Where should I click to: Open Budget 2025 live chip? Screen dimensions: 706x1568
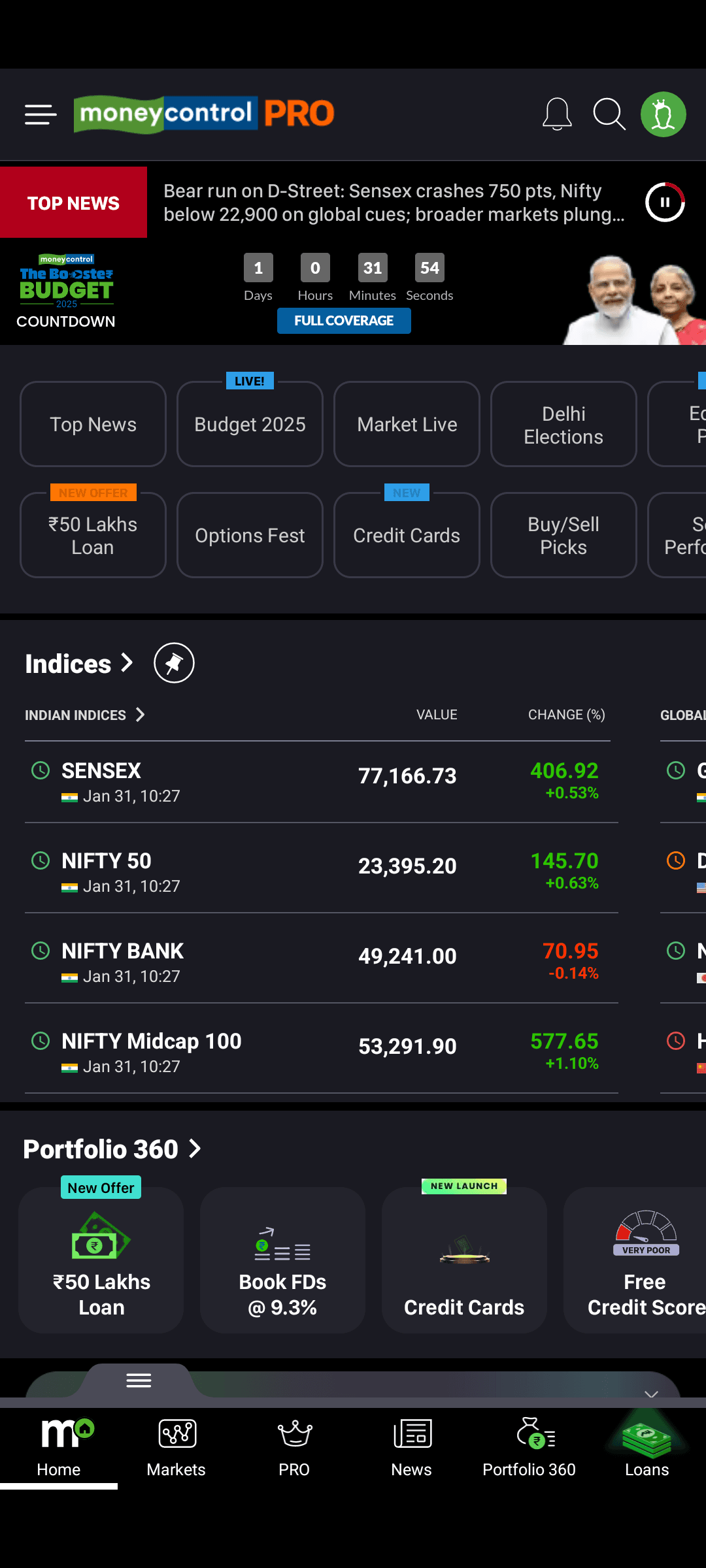click(250, 424)
